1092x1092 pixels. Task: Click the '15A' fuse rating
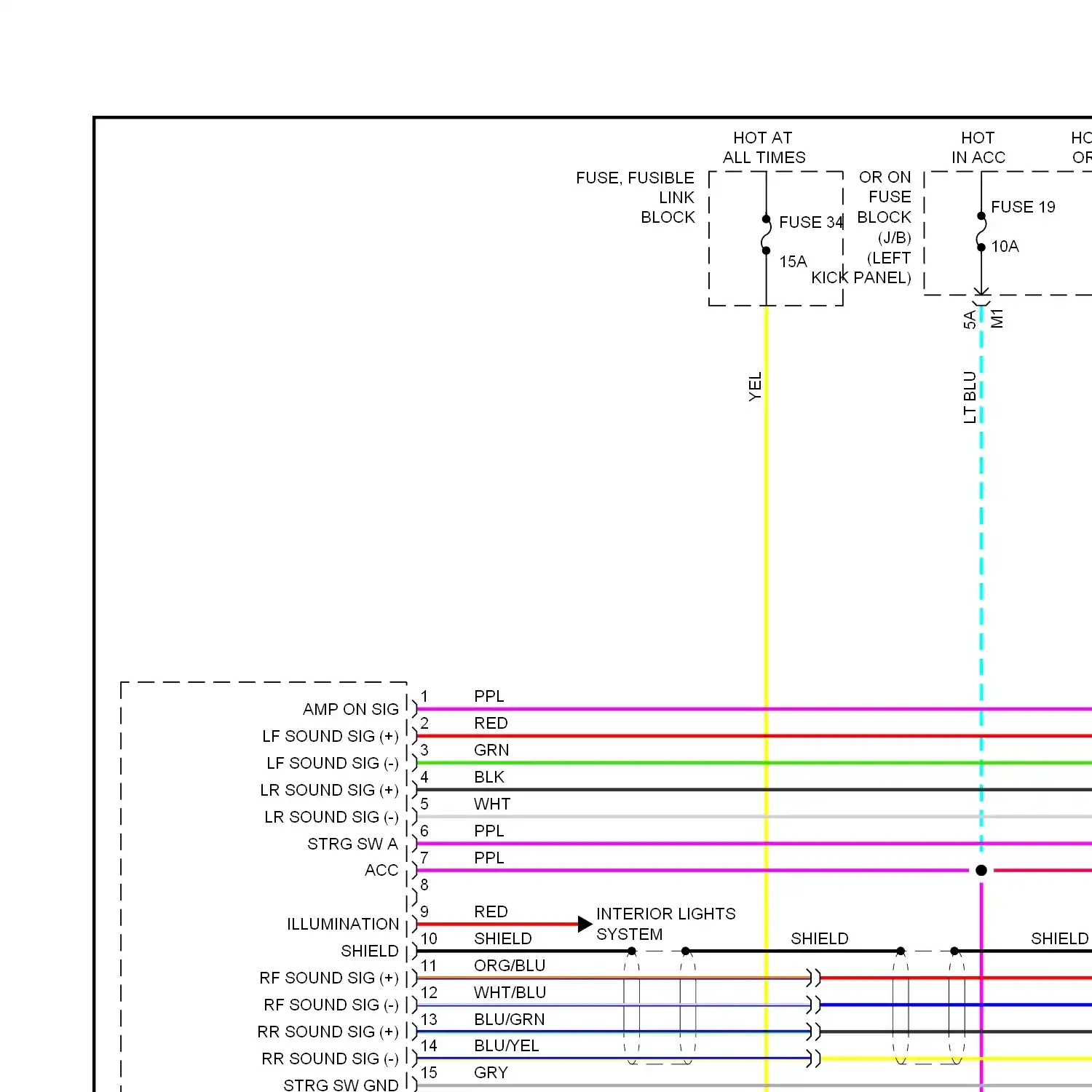[x=793, y=261]
